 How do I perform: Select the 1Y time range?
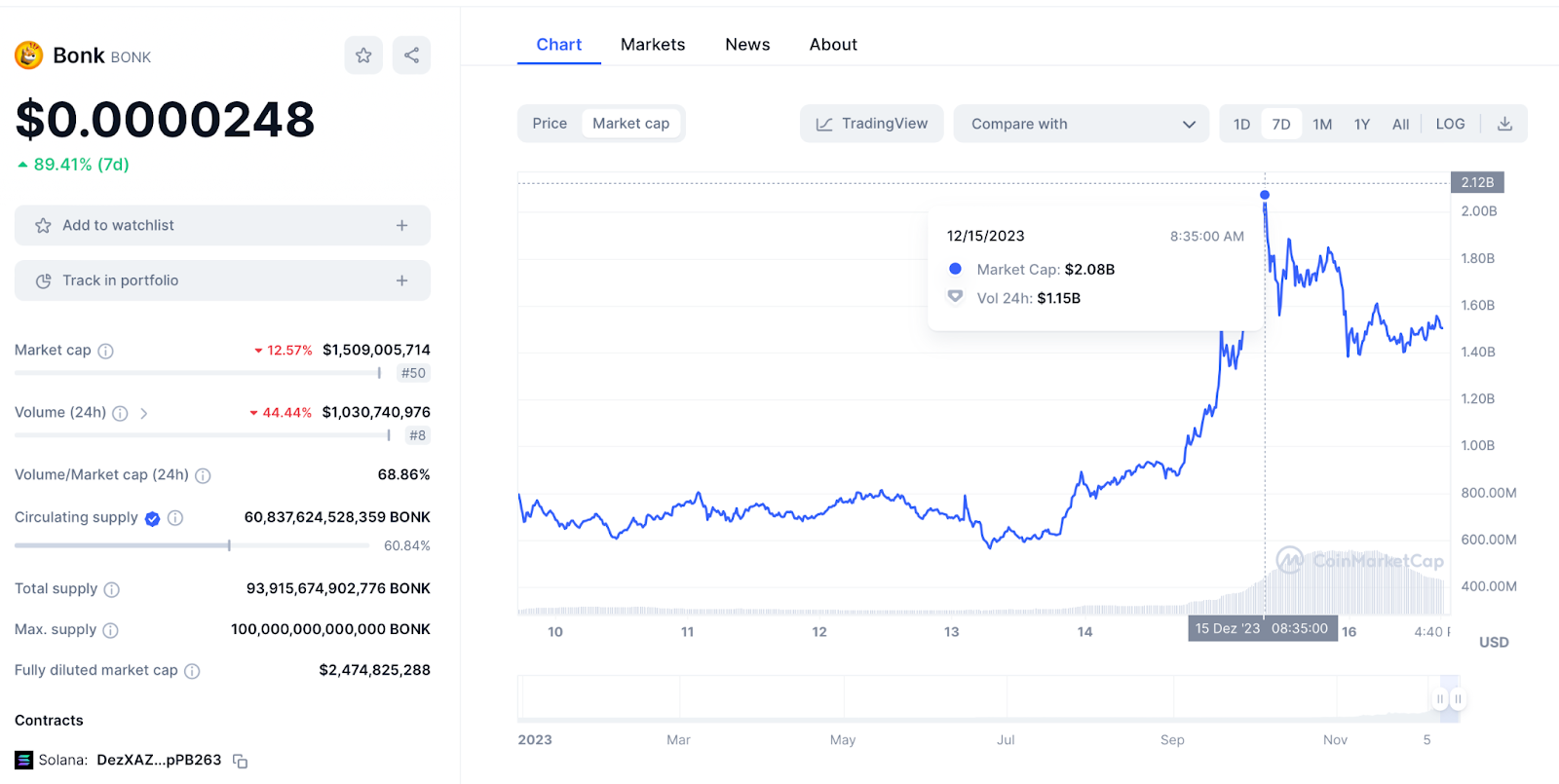[1362, 124]
